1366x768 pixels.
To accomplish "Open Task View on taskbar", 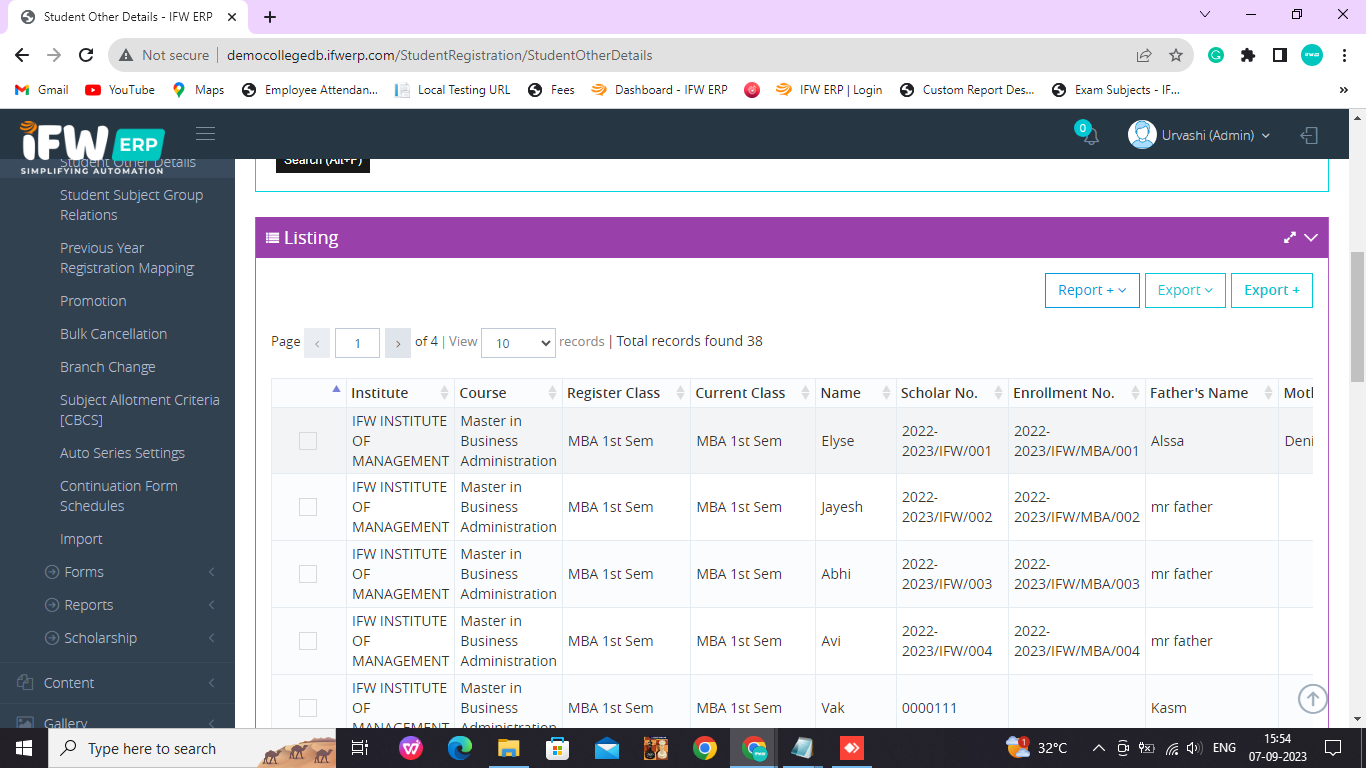I will click(361, 748).
